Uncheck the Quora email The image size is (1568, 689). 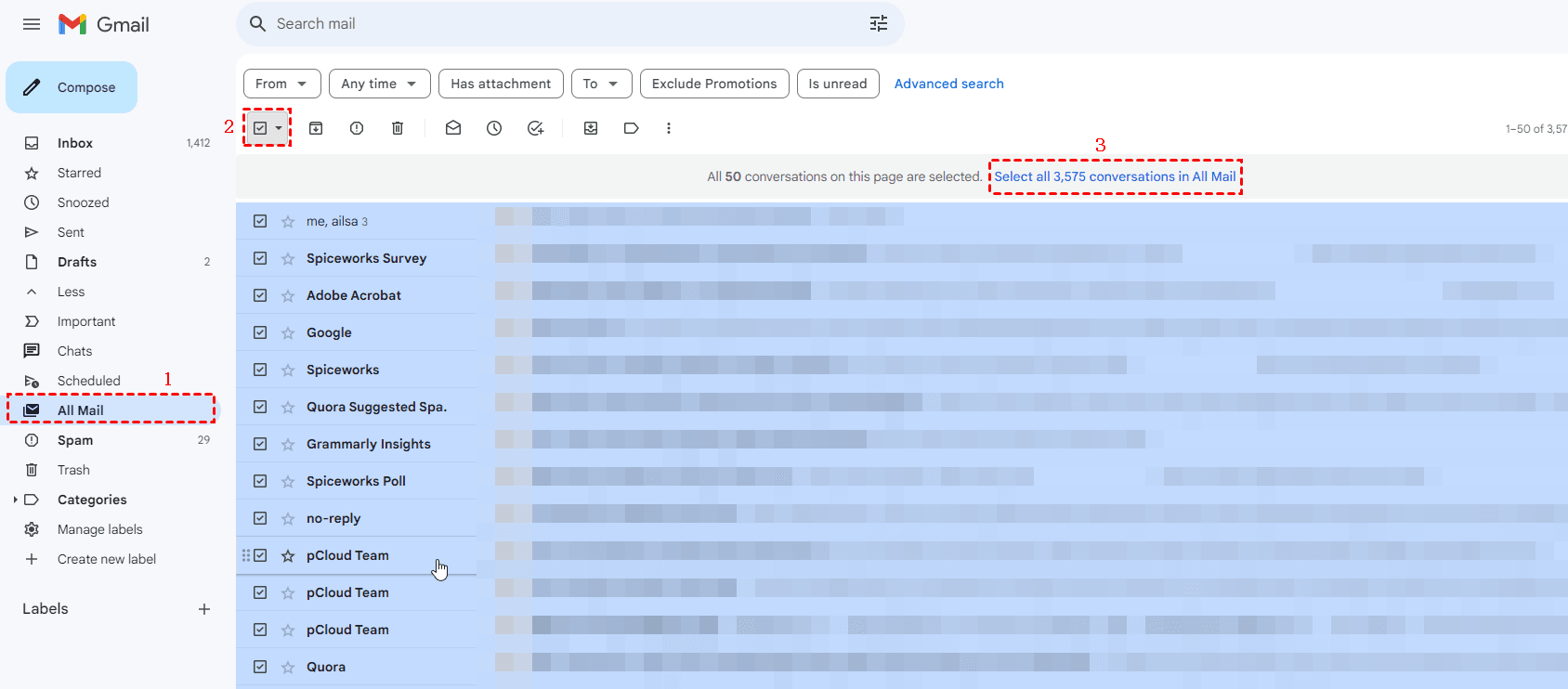point(260,667)
